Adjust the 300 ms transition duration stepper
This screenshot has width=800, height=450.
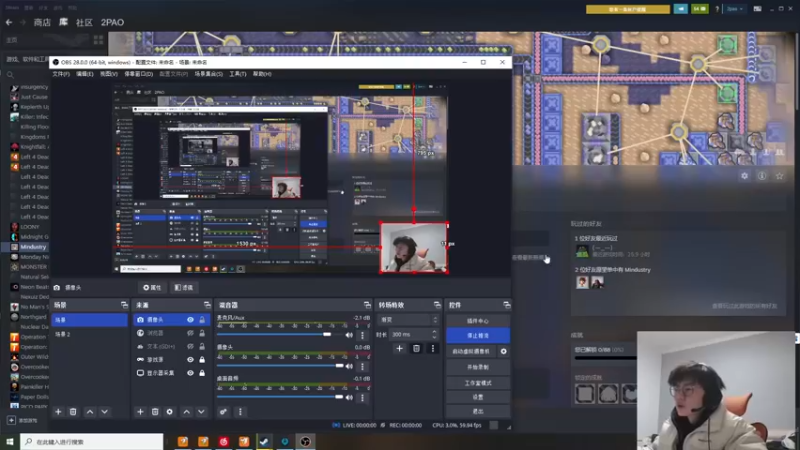click(434, 334)
